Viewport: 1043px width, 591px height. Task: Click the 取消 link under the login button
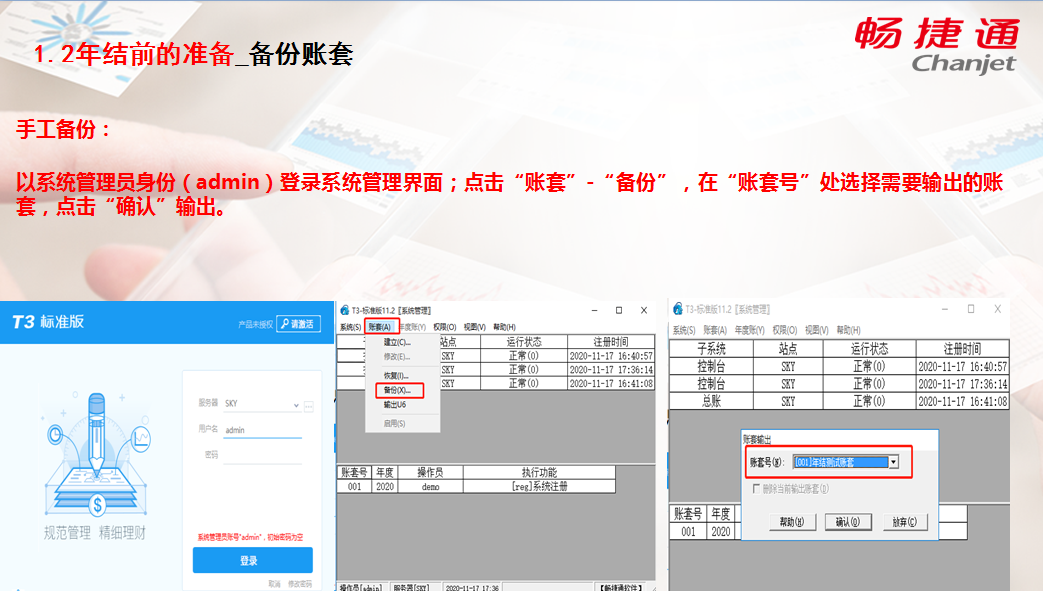coord(274,584)
